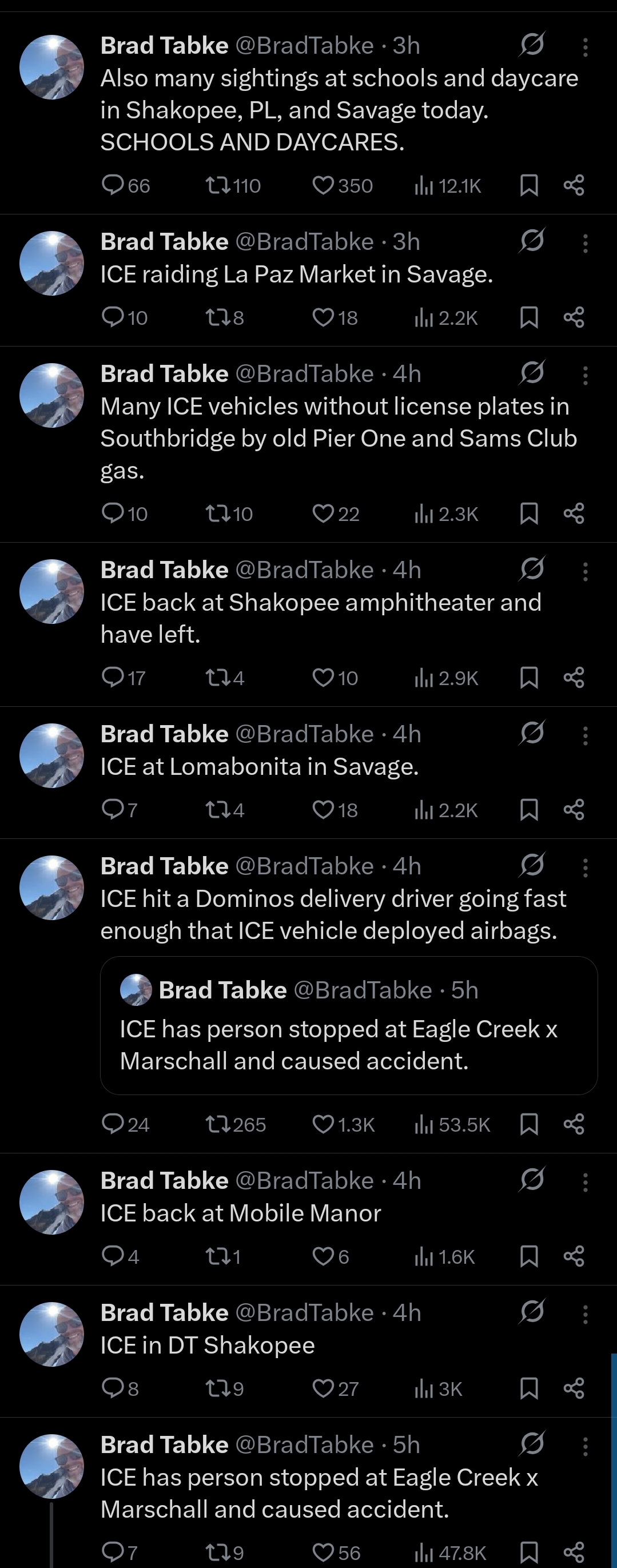Share the Dominos delivery driver tweet
The width and height of the screenshot is (617, 1568).
coord(574,1124)
